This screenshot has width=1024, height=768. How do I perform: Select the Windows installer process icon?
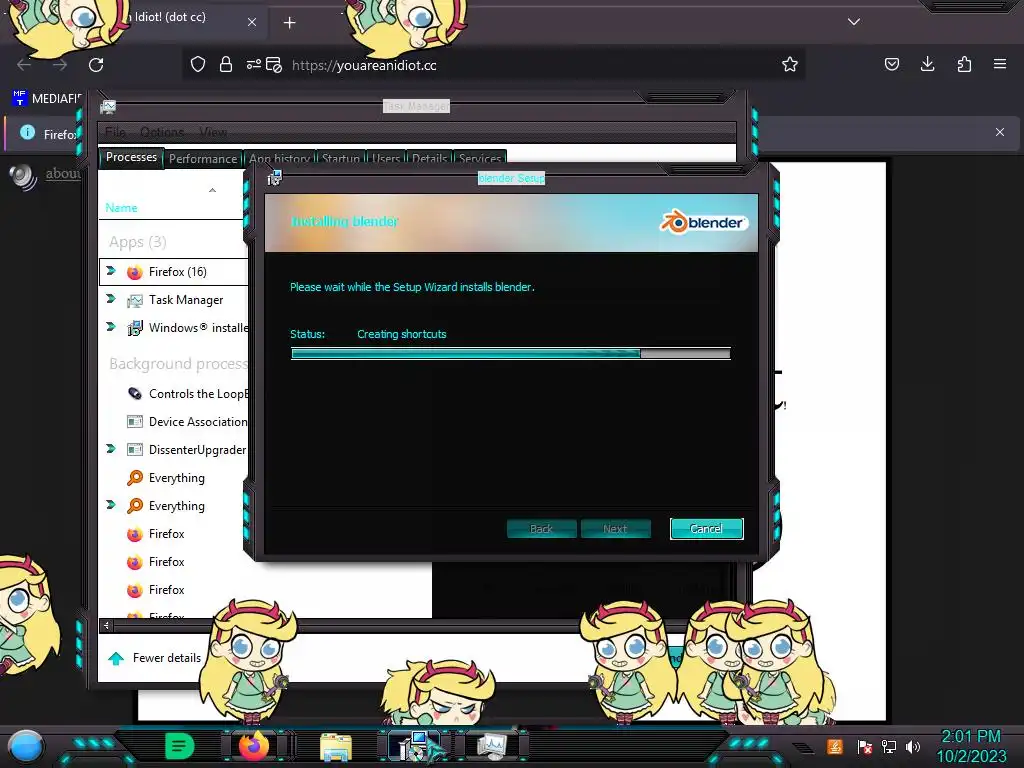pos(135,328)
